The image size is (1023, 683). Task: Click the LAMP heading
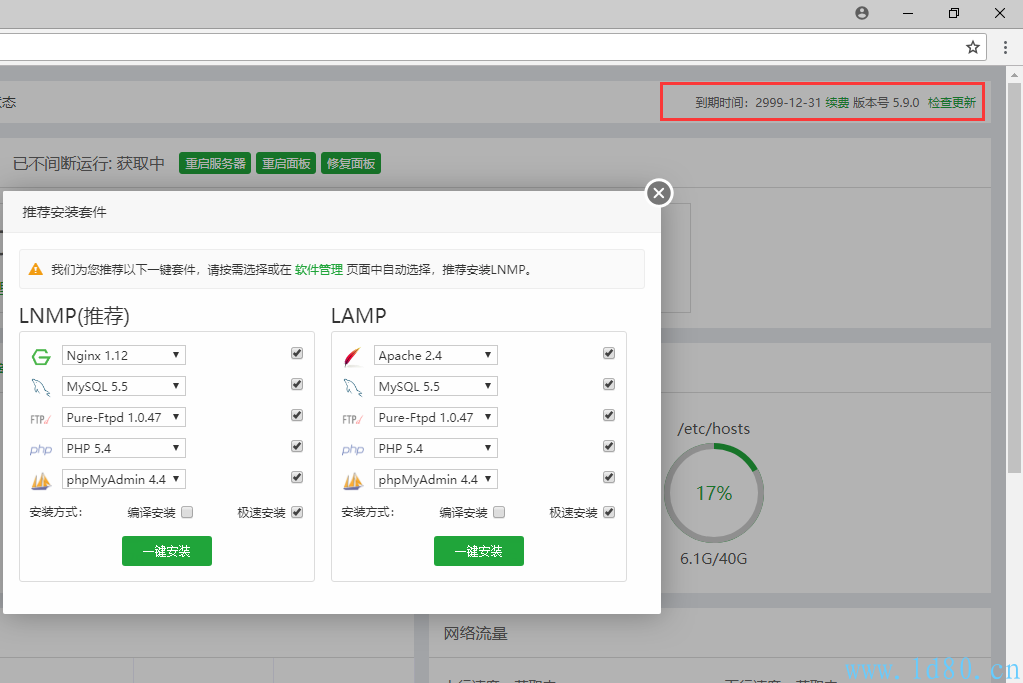(359, 316)
